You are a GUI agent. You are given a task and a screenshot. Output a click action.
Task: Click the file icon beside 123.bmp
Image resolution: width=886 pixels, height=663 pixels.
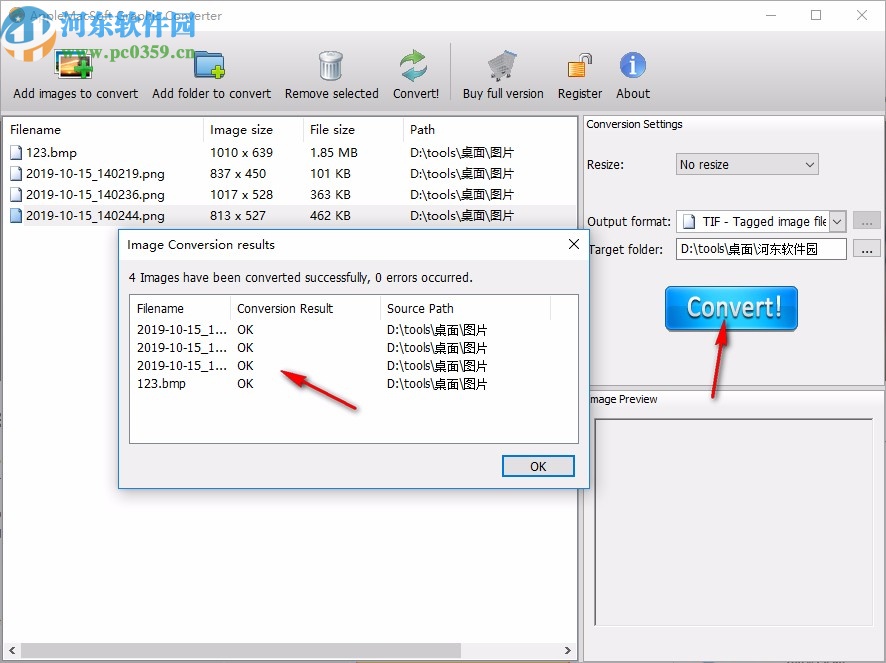point(15,152)
